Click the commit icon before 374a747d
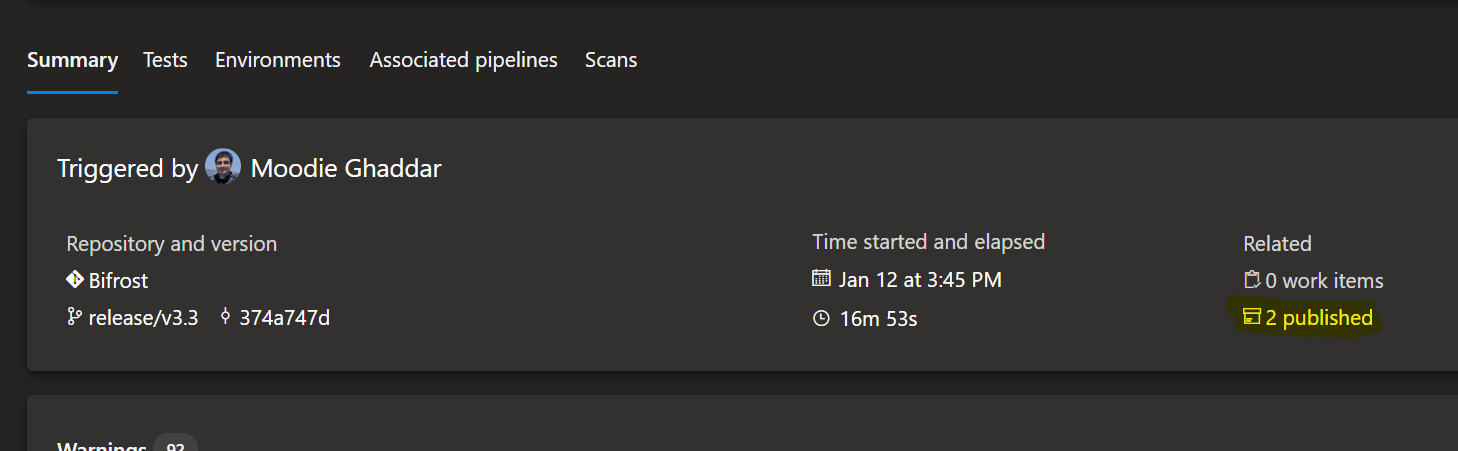The width and height of the screenshot is (1458, 451). [225, 318]
